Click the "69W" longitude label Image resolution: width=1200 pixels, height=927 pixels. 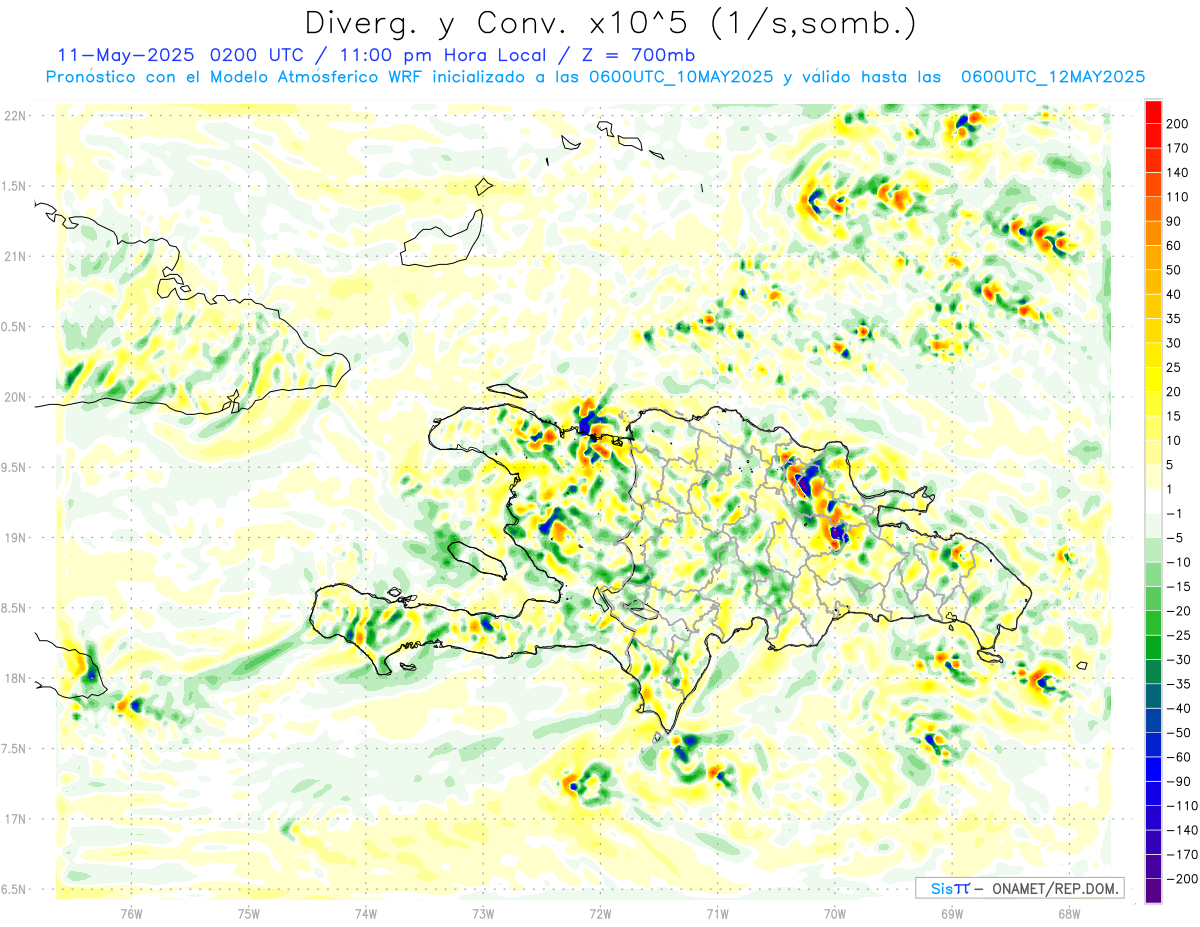coord(952,913)
